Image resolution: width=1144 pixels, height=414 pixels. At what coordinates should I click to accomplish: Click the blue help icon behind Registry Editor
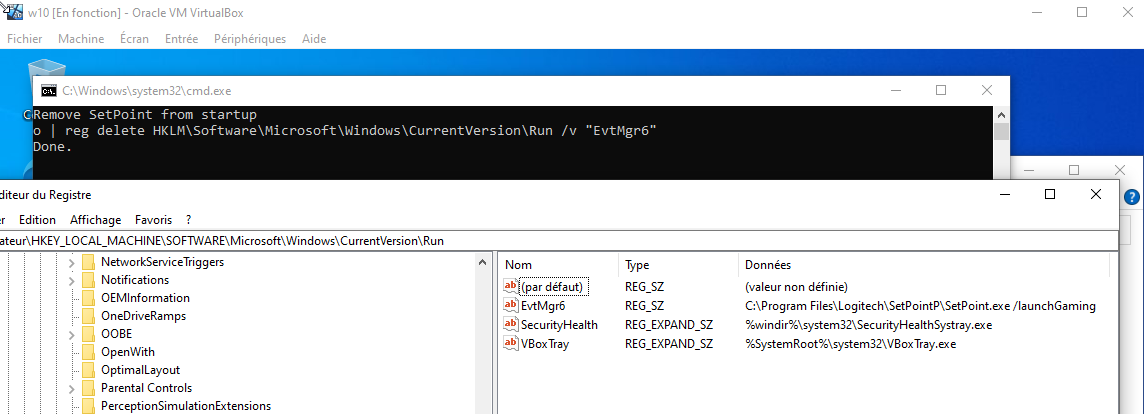click(1132, 196)
